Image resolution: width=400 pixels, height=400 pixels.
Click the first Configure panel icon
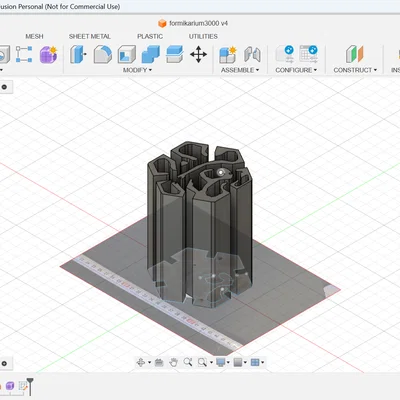click(285, 54)
